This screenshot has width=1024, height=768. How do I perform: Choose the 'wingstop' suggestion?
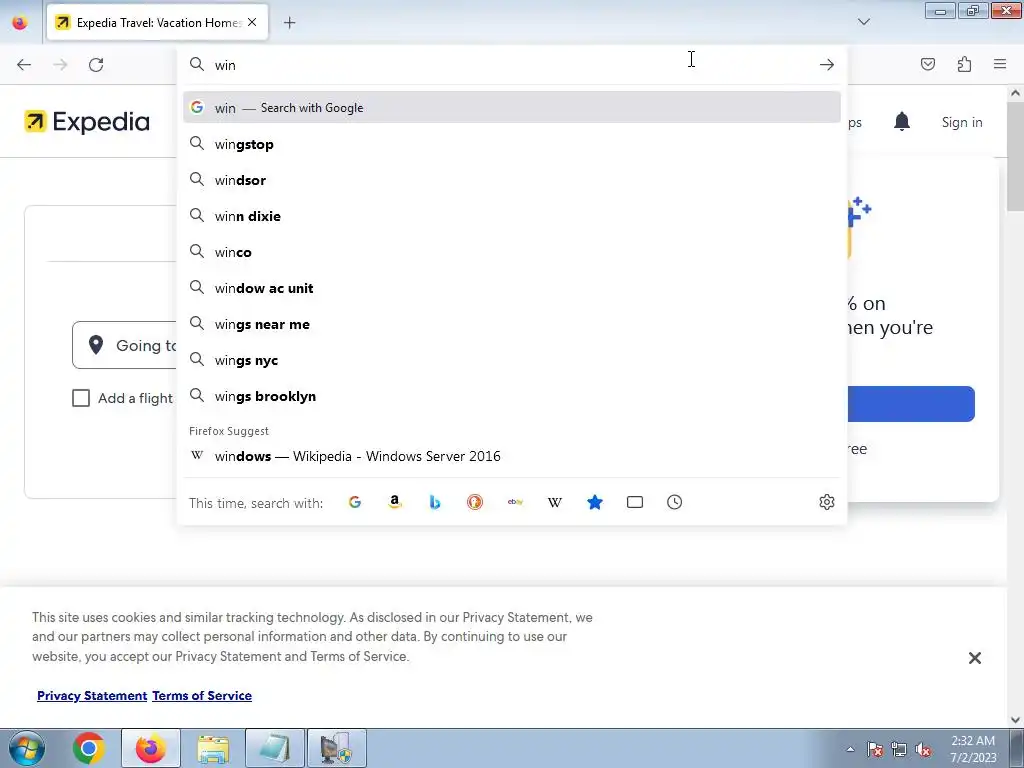pyautogui.click(x=512, y=144)
